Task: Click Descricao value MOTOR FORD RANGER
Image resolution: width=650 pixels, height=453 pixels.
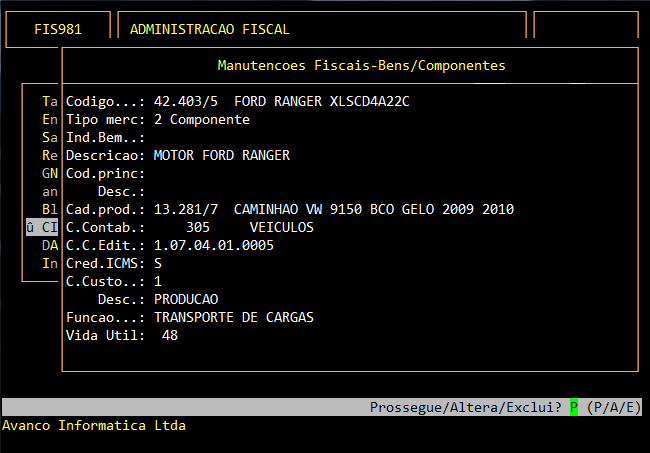Action: pos(222,156)
